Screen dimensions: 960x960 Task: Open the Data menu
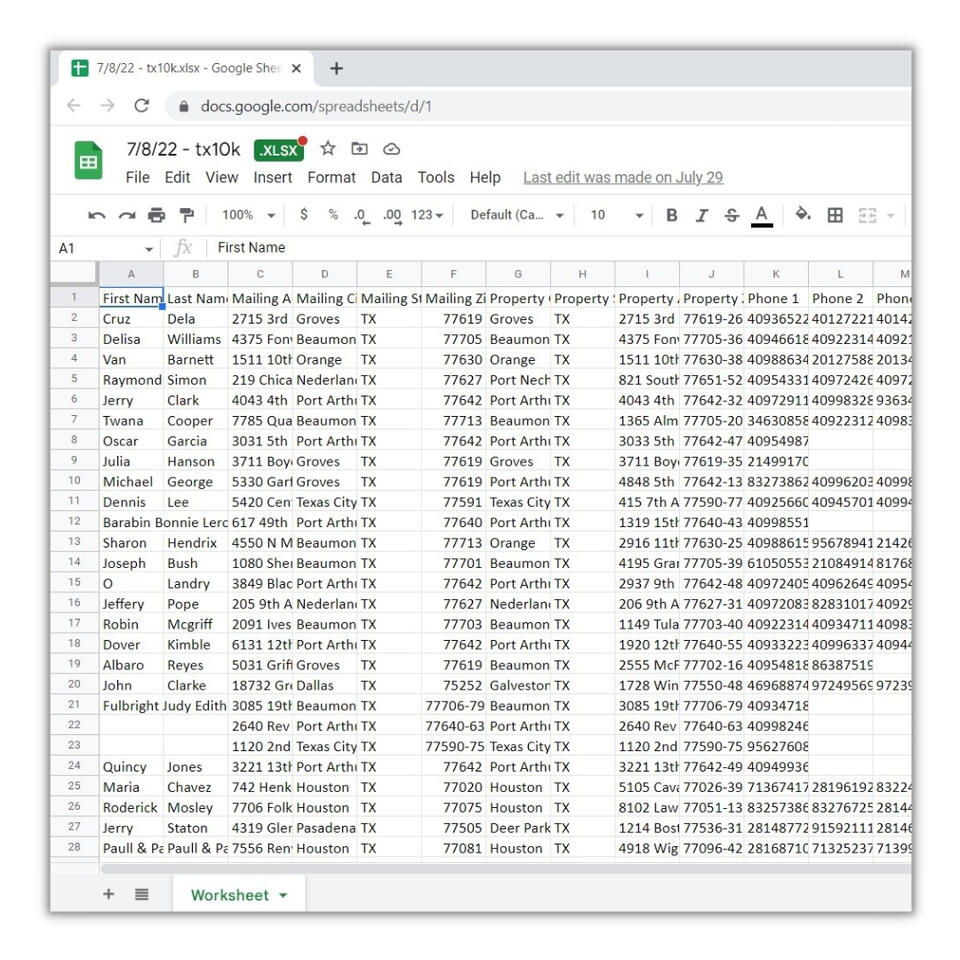pyautogui.click(x=386, y=177)
